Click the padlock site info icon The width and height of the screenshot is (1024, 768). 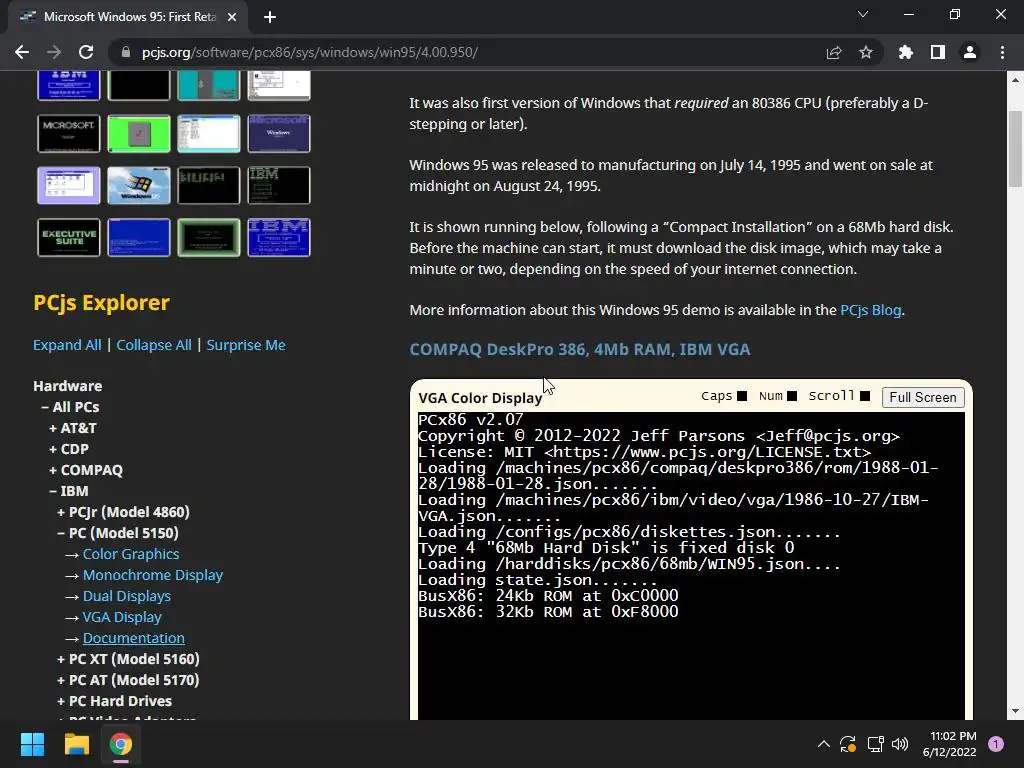point(125,52)
